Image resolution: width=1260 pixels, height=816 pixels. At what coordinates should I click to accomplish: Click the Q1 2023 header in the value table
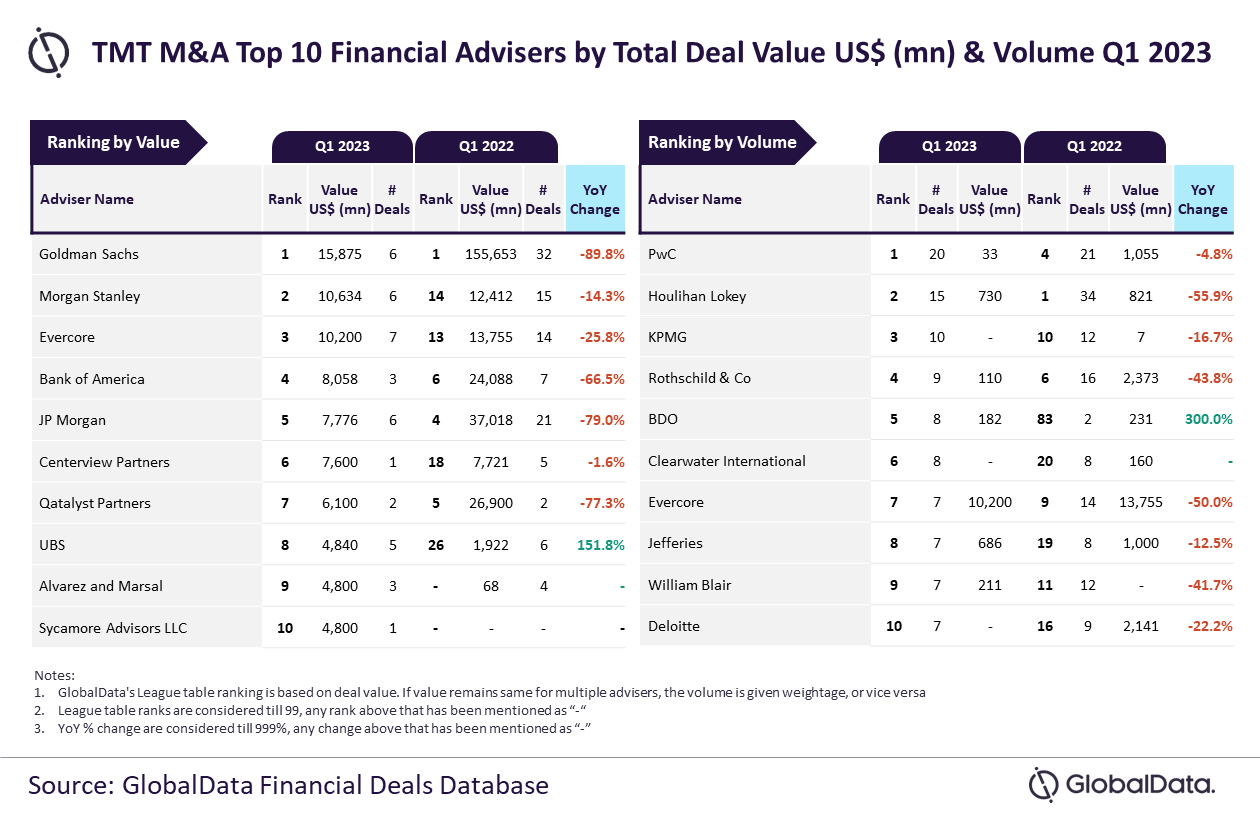[x=342, y=146]
